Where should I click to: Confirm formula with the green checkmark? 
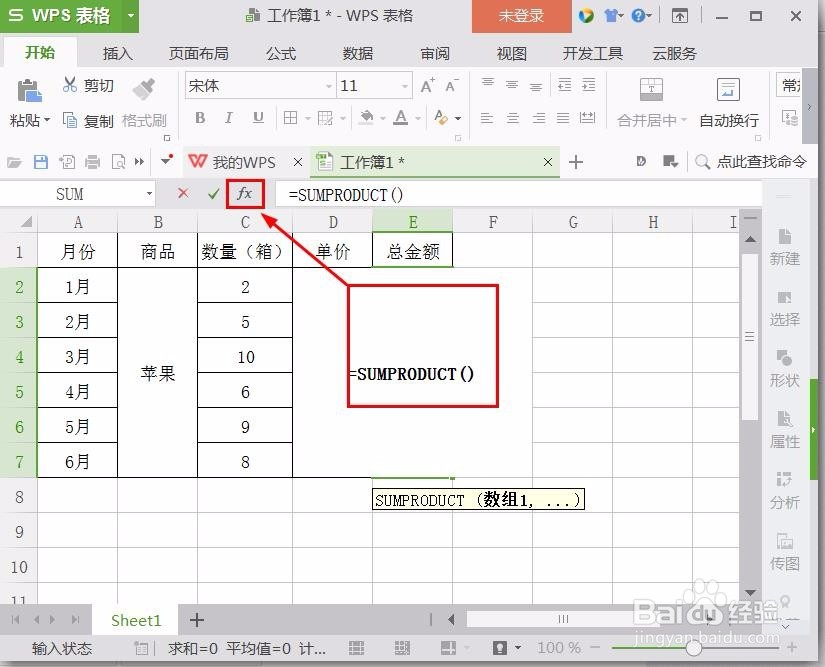[x=213, y=193]
